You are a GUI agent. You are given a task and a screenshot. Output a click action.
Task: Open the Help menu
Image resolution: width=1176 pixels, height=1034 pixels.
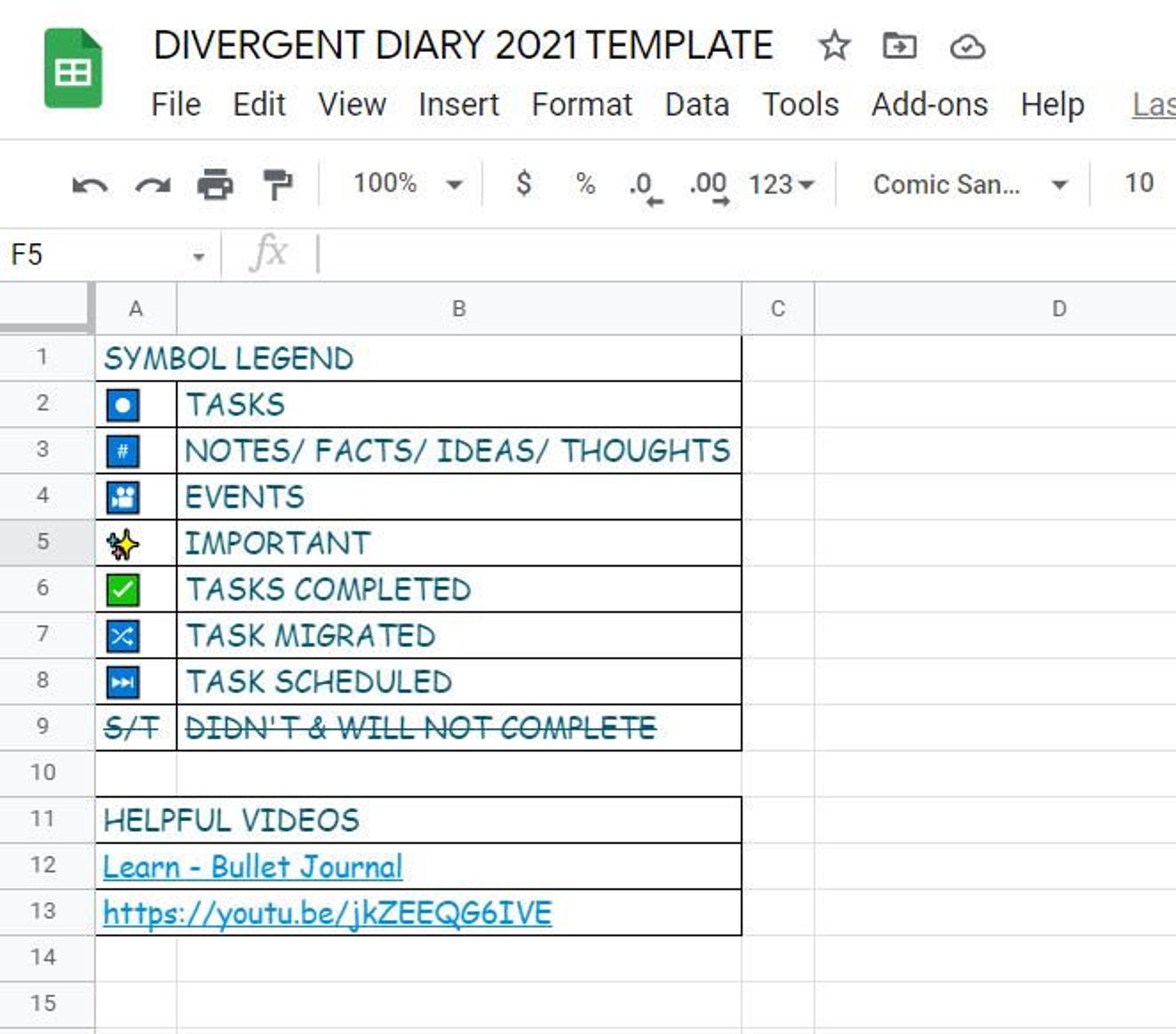pos(1052,104)
